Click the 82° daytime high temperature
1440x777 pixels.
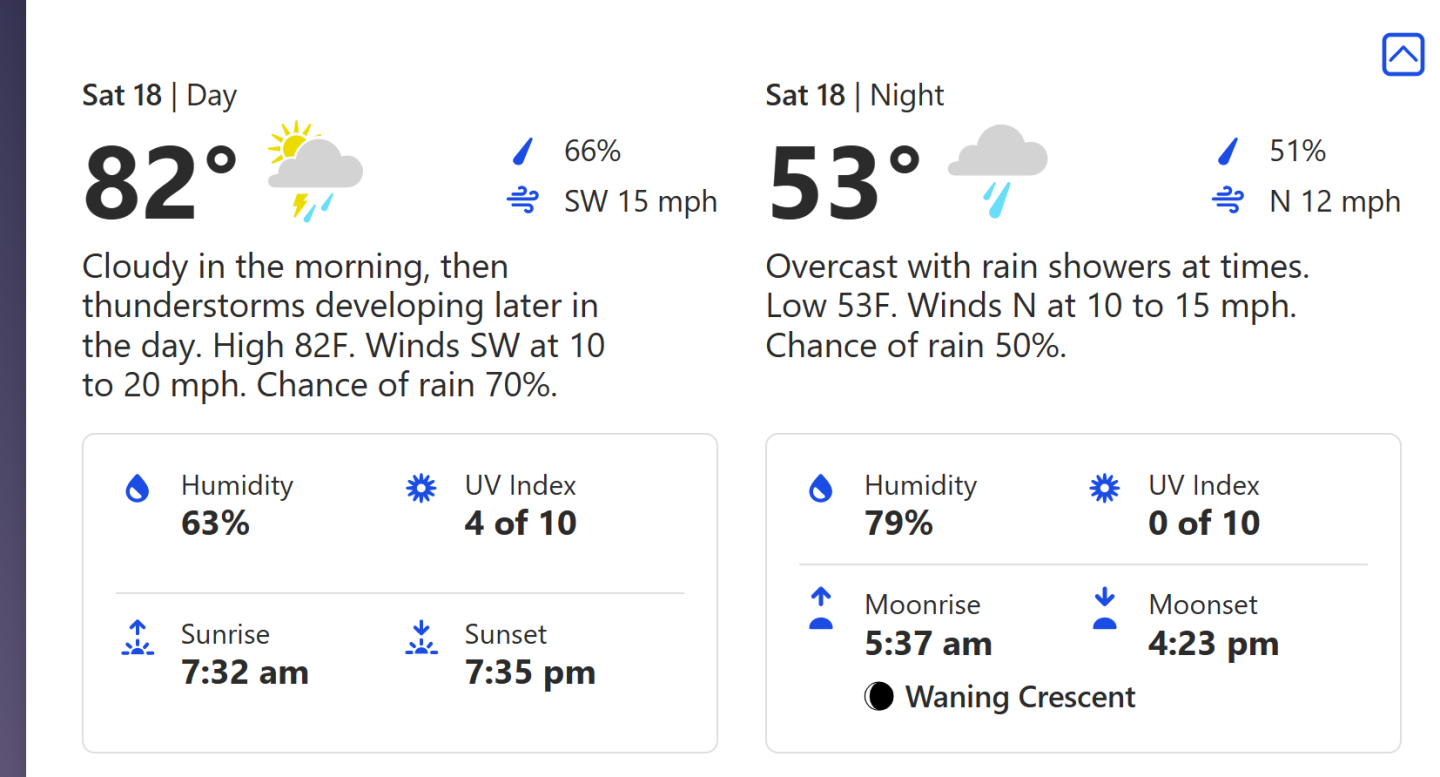(x=161, y=183)
